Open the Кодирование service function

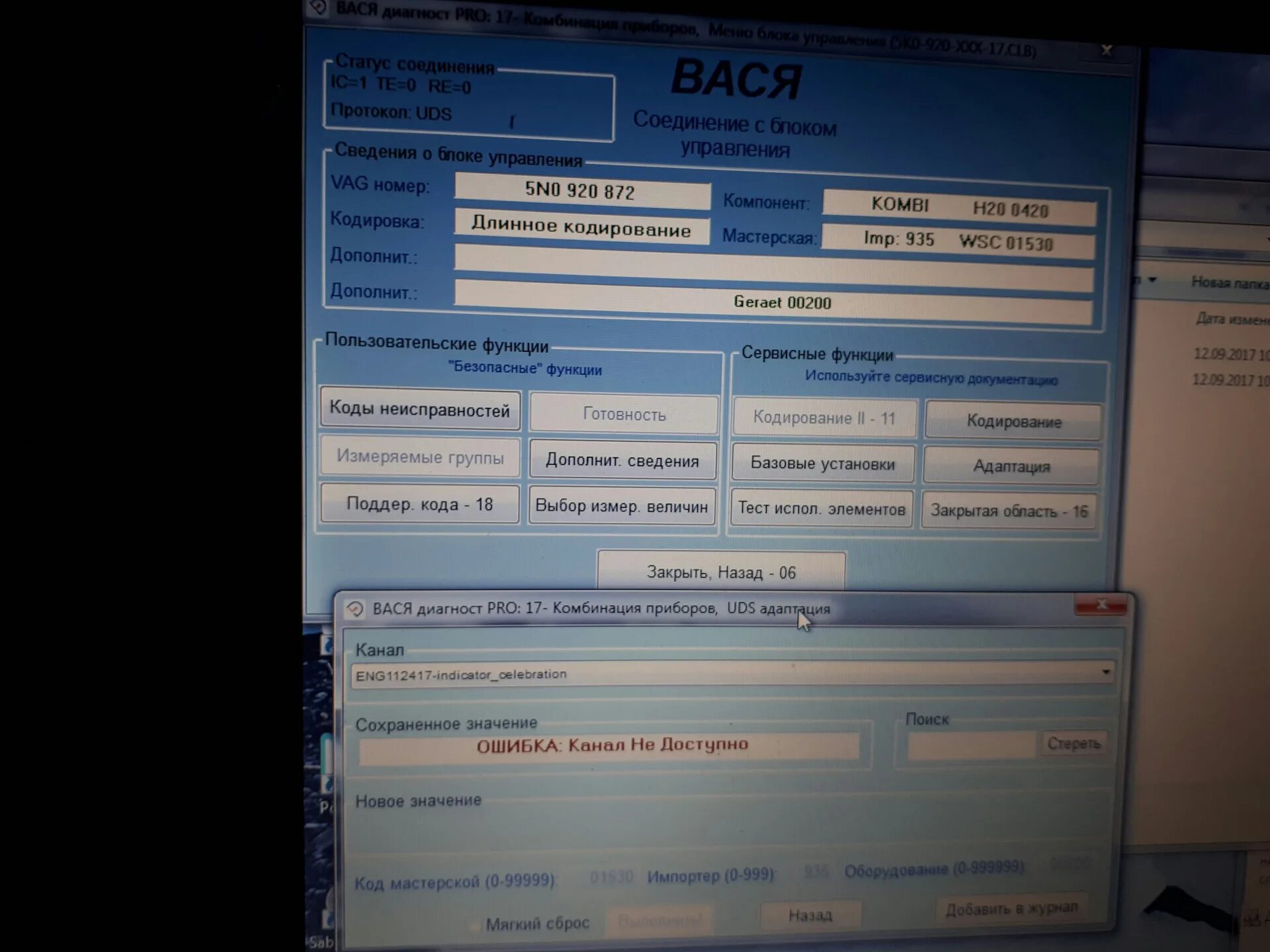[1013, 421]
